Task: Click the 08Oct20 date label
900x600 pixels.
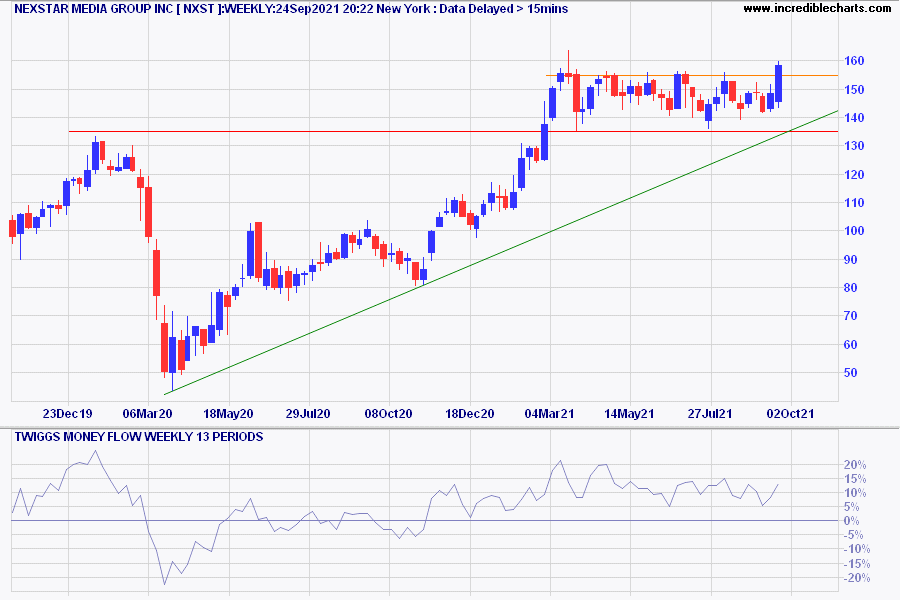Action: click(x=389, y=413)
